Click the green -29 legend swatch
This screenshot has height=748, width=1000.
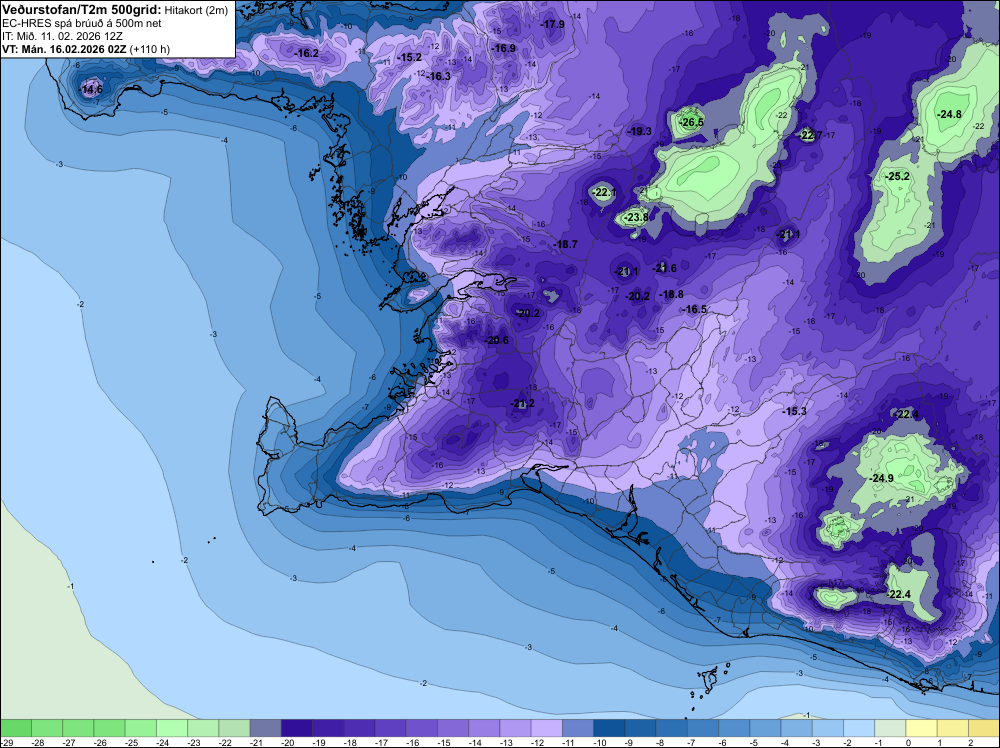pos(16,728)
